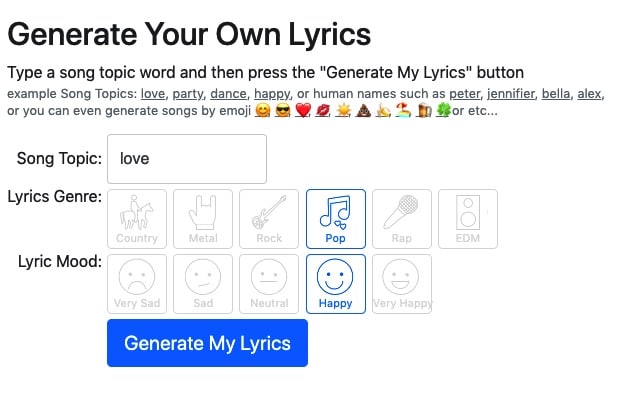
Task: Select the 'peter' example name link
Action: pos(465,94)
